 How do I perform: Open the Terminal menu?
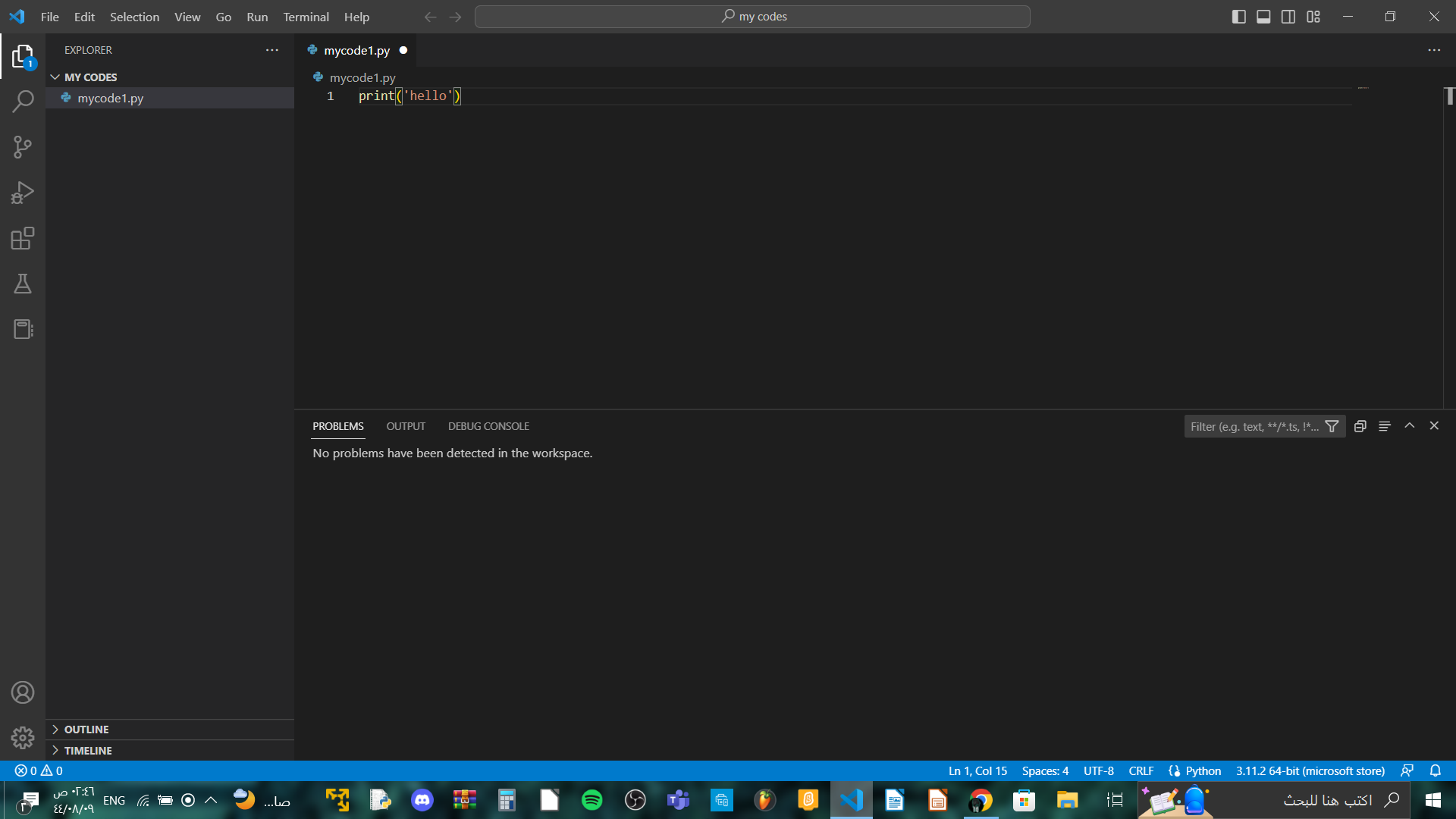pyautogui.click(x=306, y=17)
